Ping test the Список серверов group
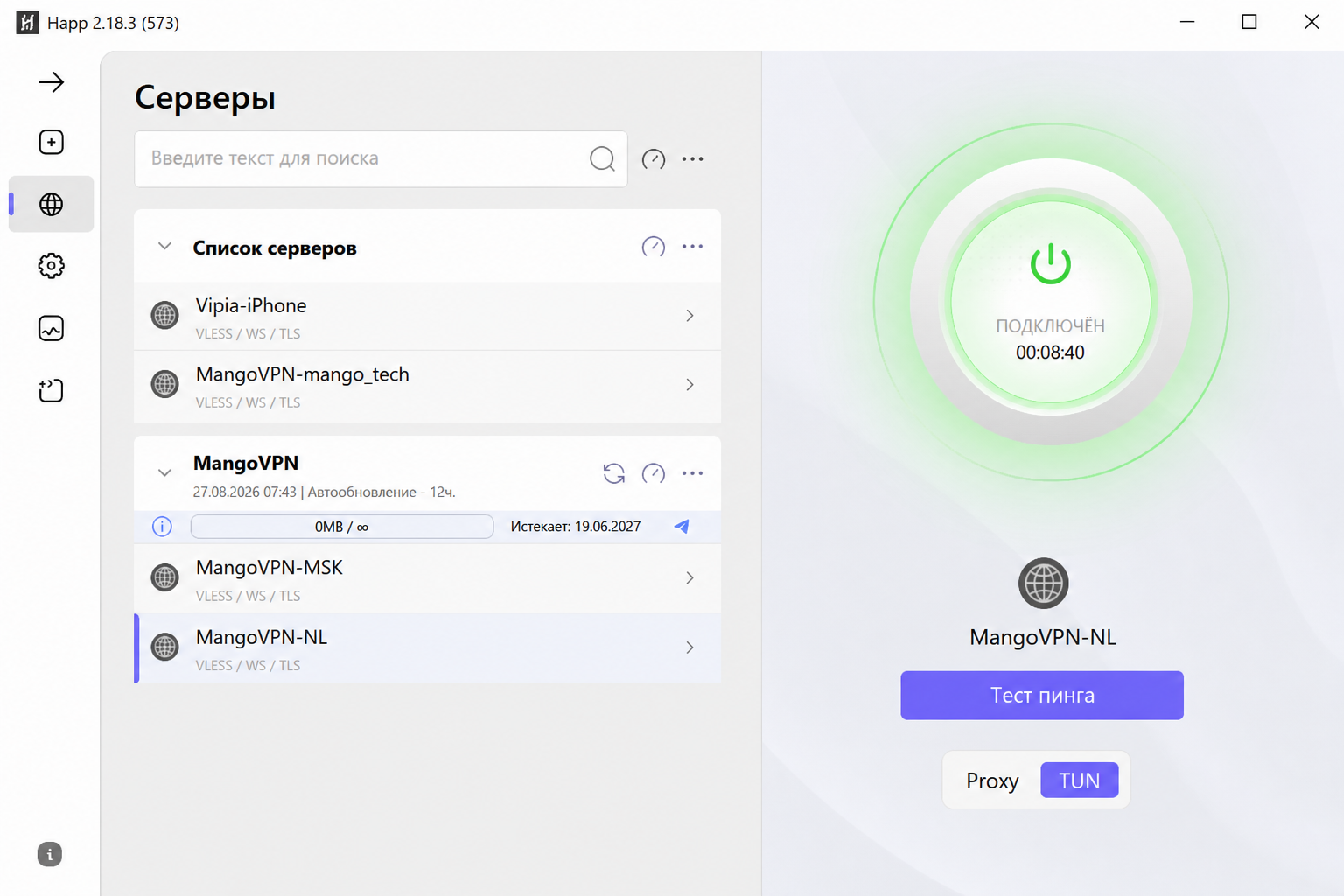This screenshot has width=1344, height=896. [654, 247]
